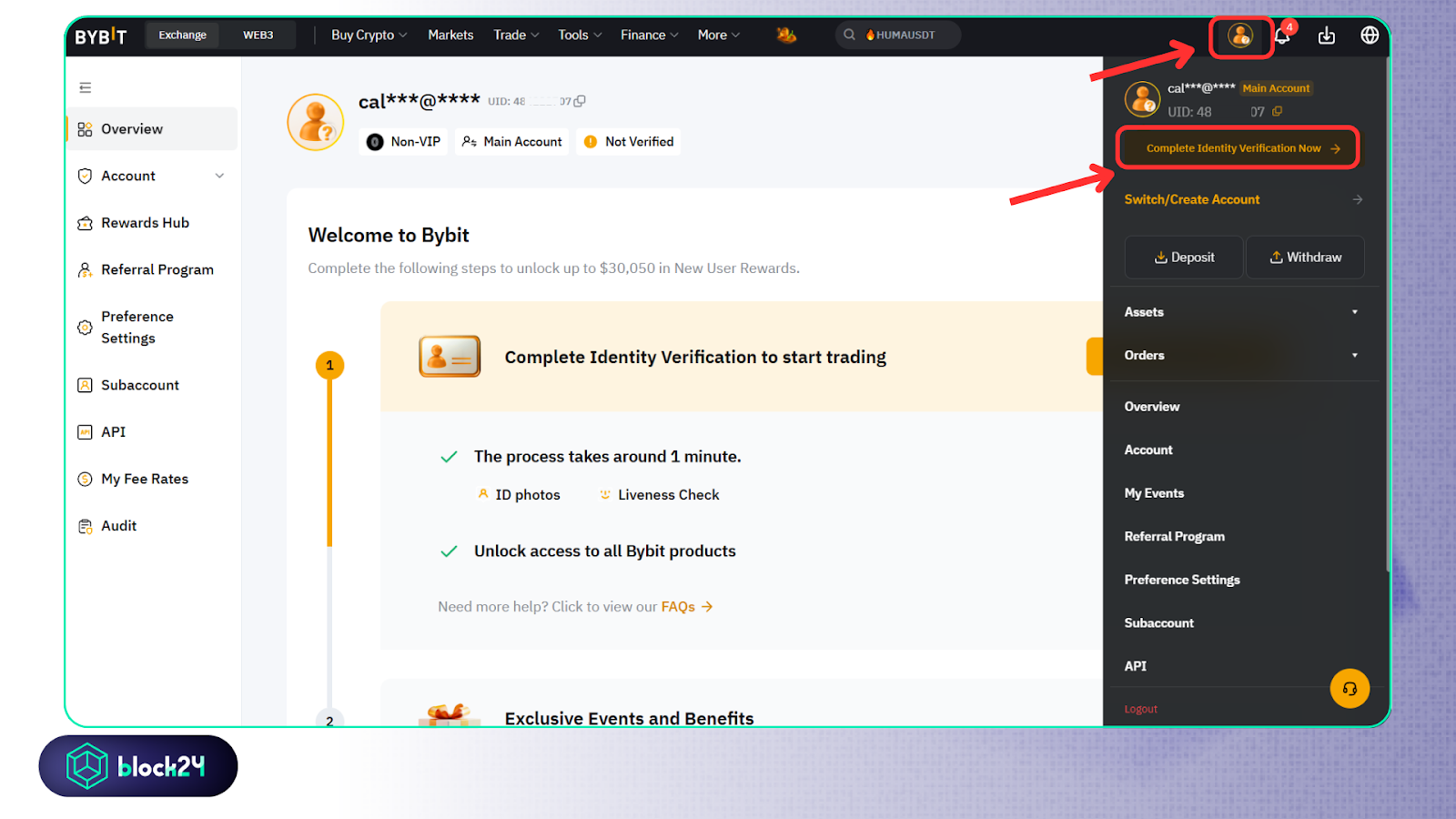Expand Account section in sidebar

coord(152,176)
